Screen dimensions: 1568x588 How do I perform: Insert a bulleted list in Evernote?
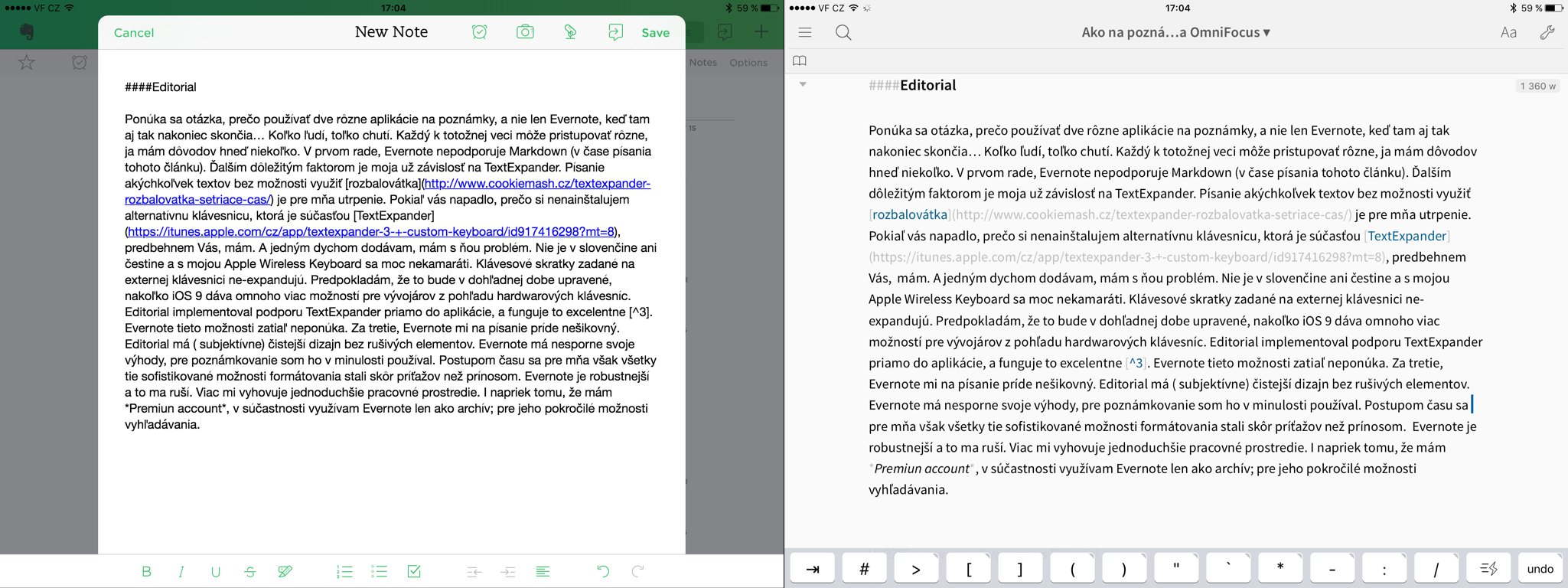point(379,571)
